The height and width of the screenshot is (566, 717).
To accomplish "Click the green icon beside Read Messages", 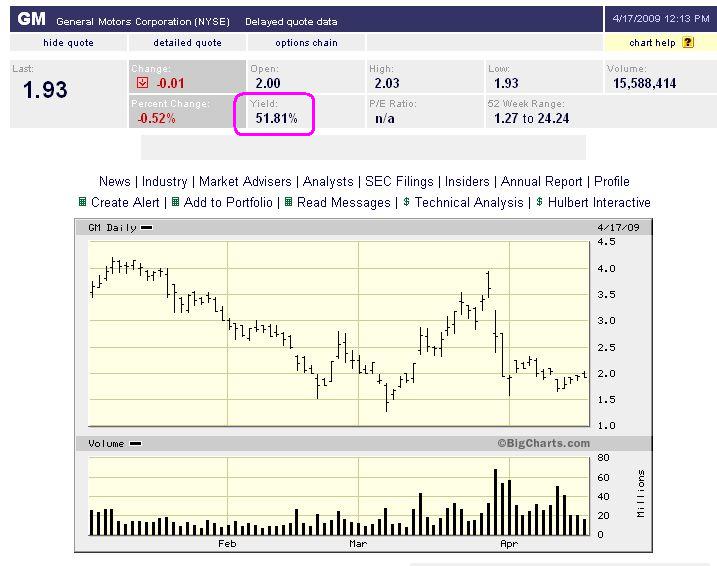I will click(289, 202).
